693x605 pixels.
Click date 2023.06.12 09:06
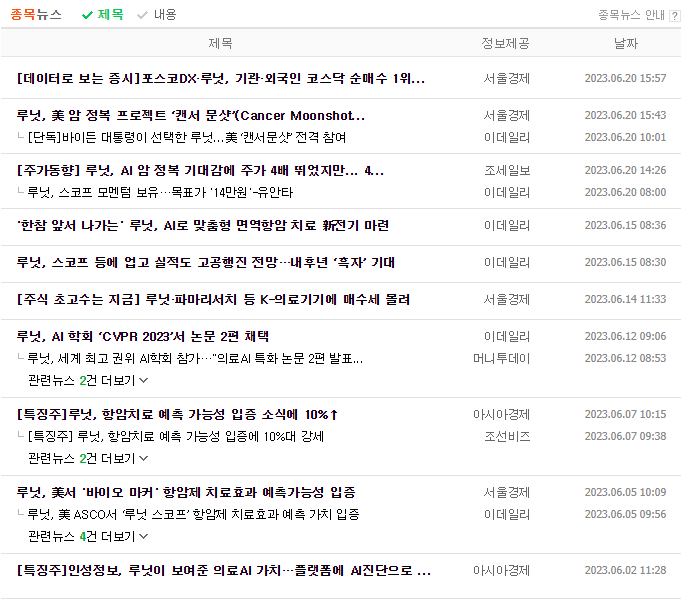point(625,336)
